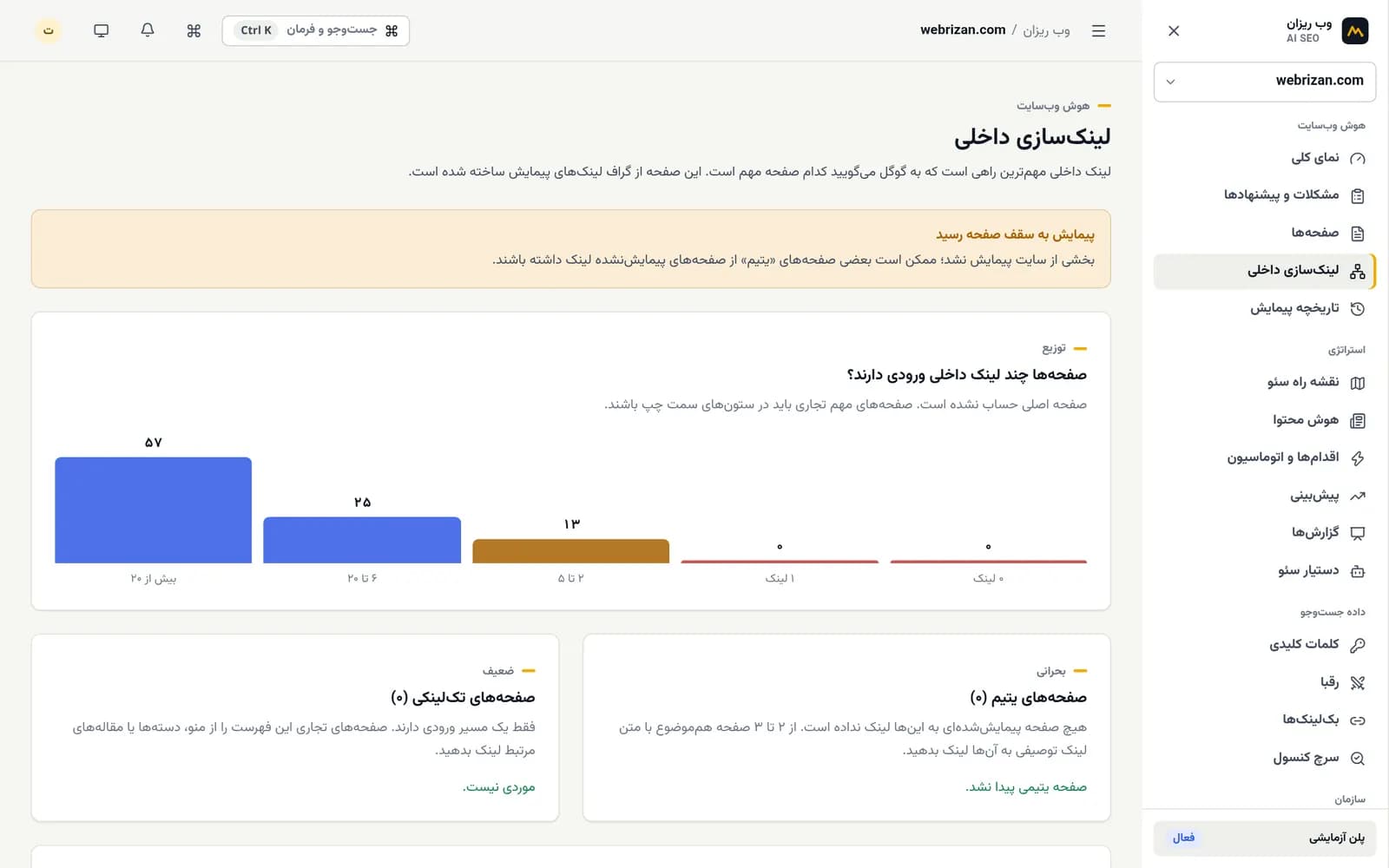
Task: Focus the جست‌وجو و فرمان search box
Action: tap(316, 30)
